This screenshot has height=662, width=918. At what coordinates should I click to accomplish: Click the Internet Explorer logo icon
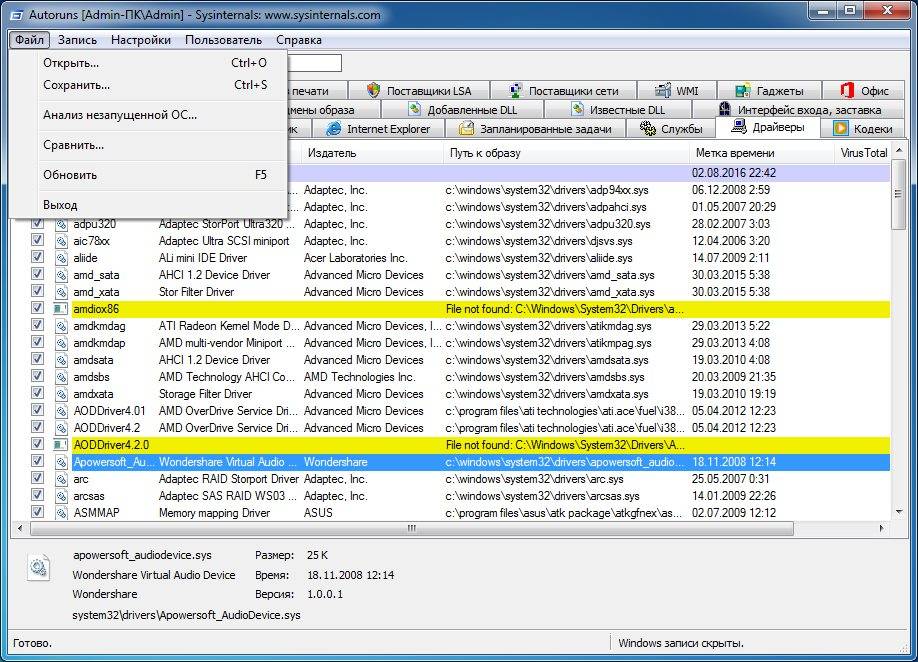coord(333,129)
